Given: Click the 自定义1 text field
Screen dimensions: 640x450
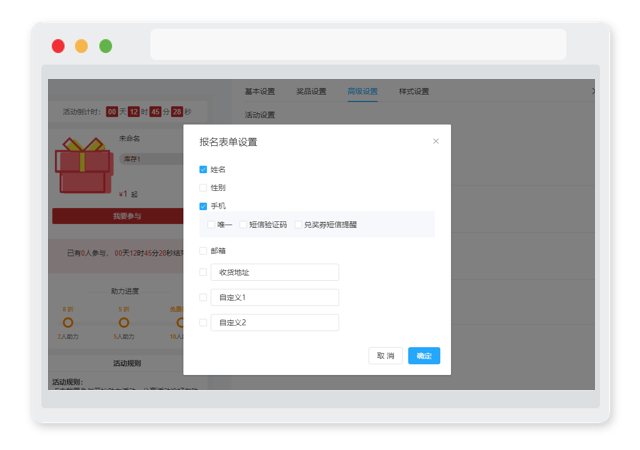Looking at the screenshot, I should point(275,297).
